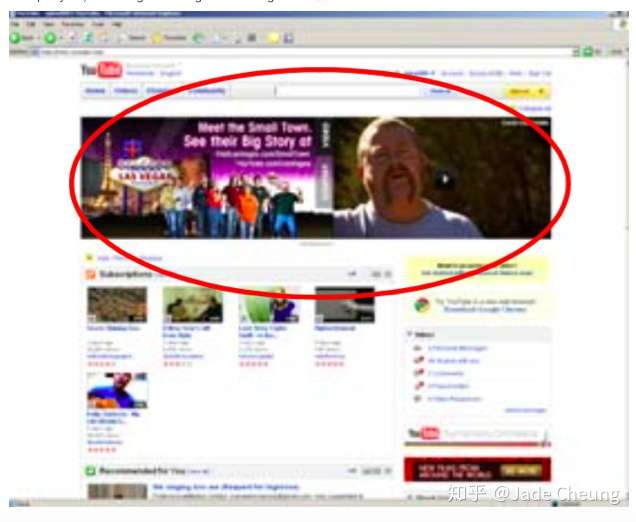Viewport: 636px width, 522px height.
Task: Click the Download Google Chrome link
Action: (x=485, y=309)
